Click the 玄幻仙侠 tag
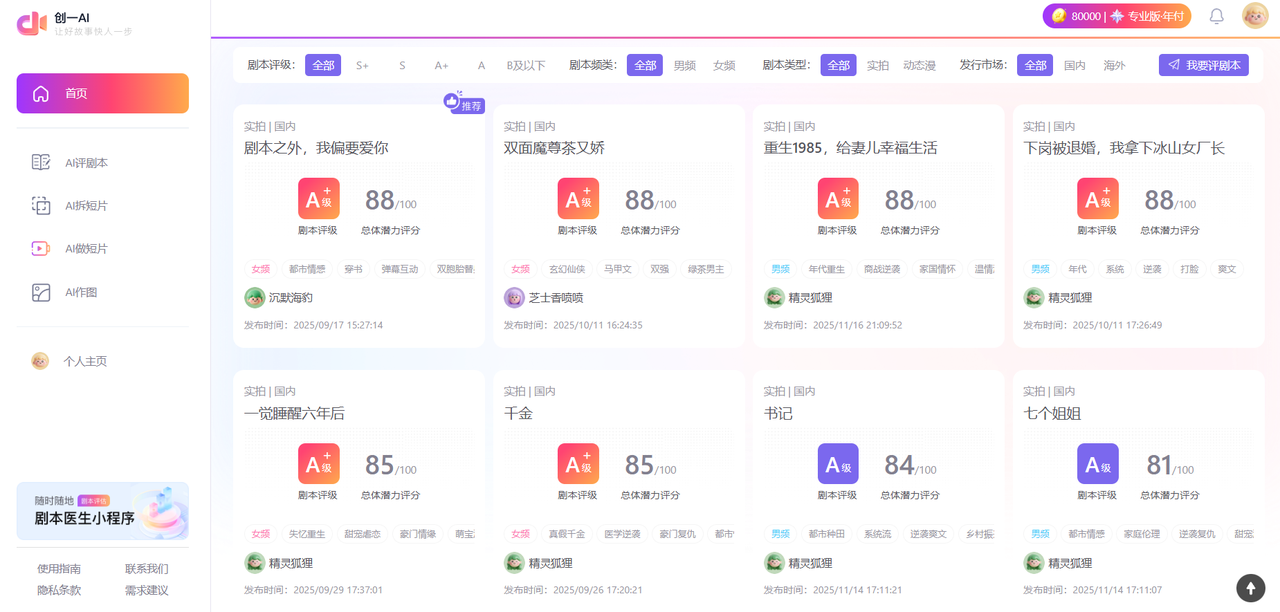 tap(565, 269)
